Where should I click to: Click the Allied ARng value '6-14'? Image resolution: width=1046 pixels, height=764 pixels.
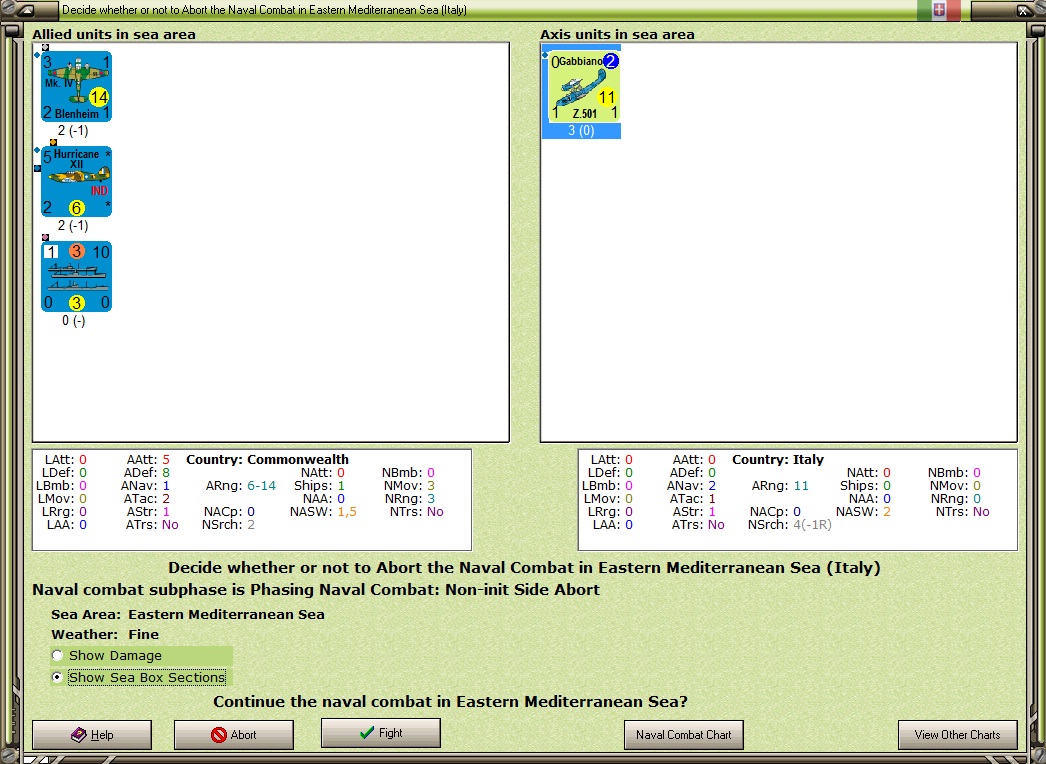pos(262,486)
